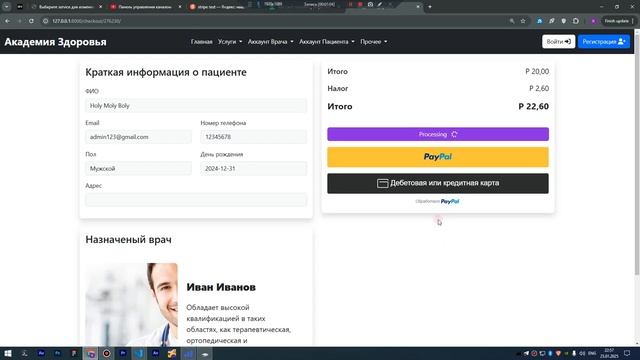Viewport: 640px width, 360px height.
Task: Open a new browser tab with the plus icon
Action: click(x=430, y=7)
